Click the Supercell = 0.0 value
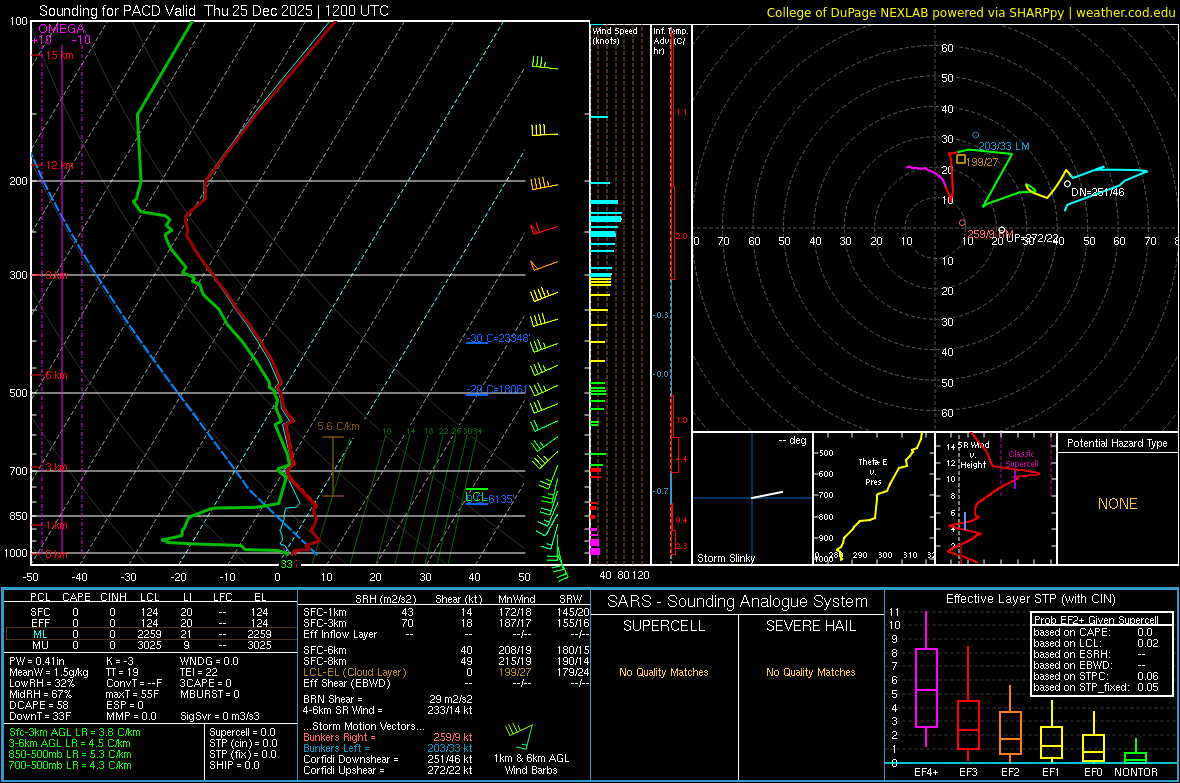Screen dimensions: 1180x783 pos(242,733)
